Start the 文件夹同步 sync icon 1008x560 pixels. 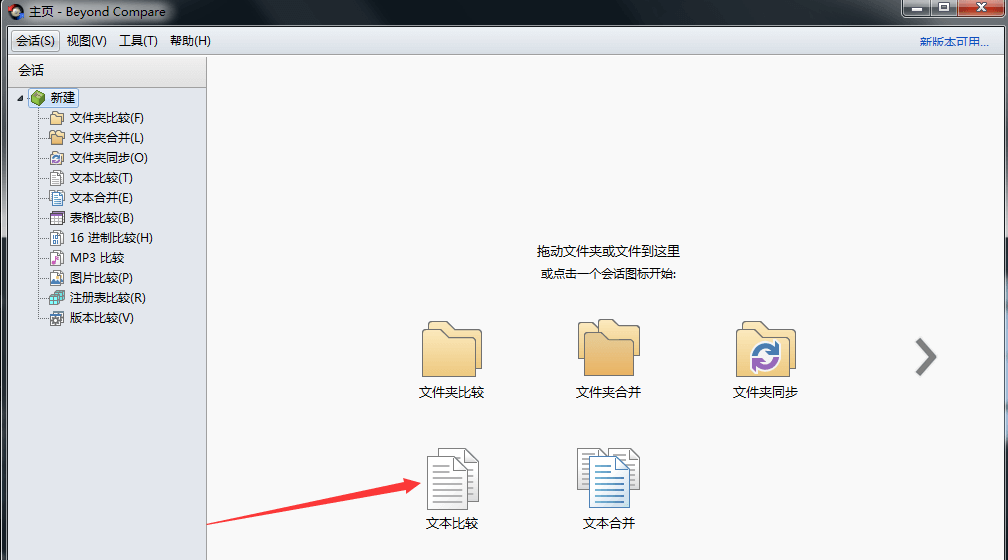[x=765, y=350]
